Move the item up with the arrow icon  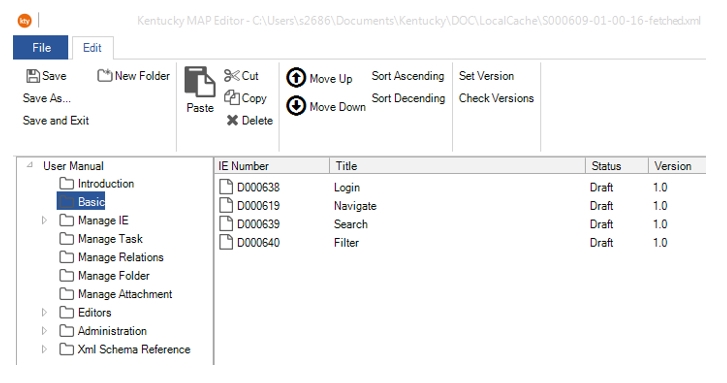[296, 78]
